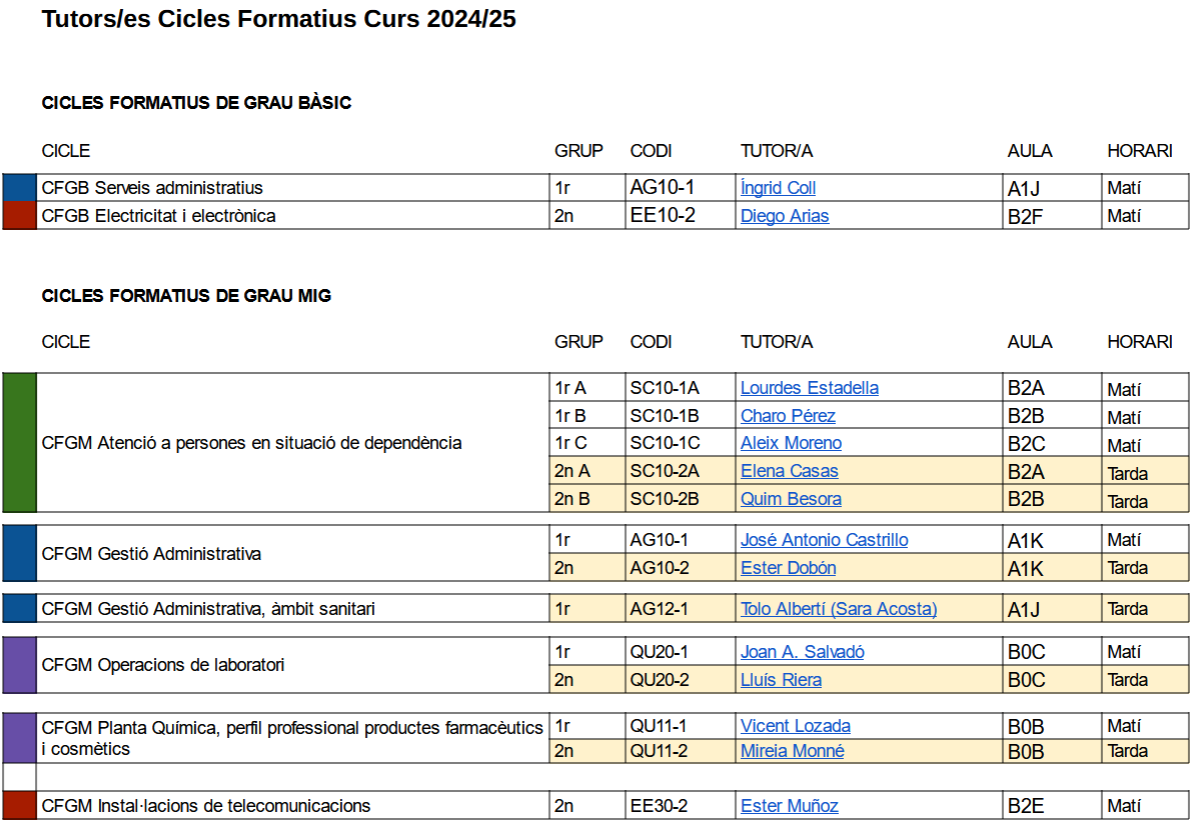Open Tolo Albertí (Sara Acosta) link

tap(838, 609)
